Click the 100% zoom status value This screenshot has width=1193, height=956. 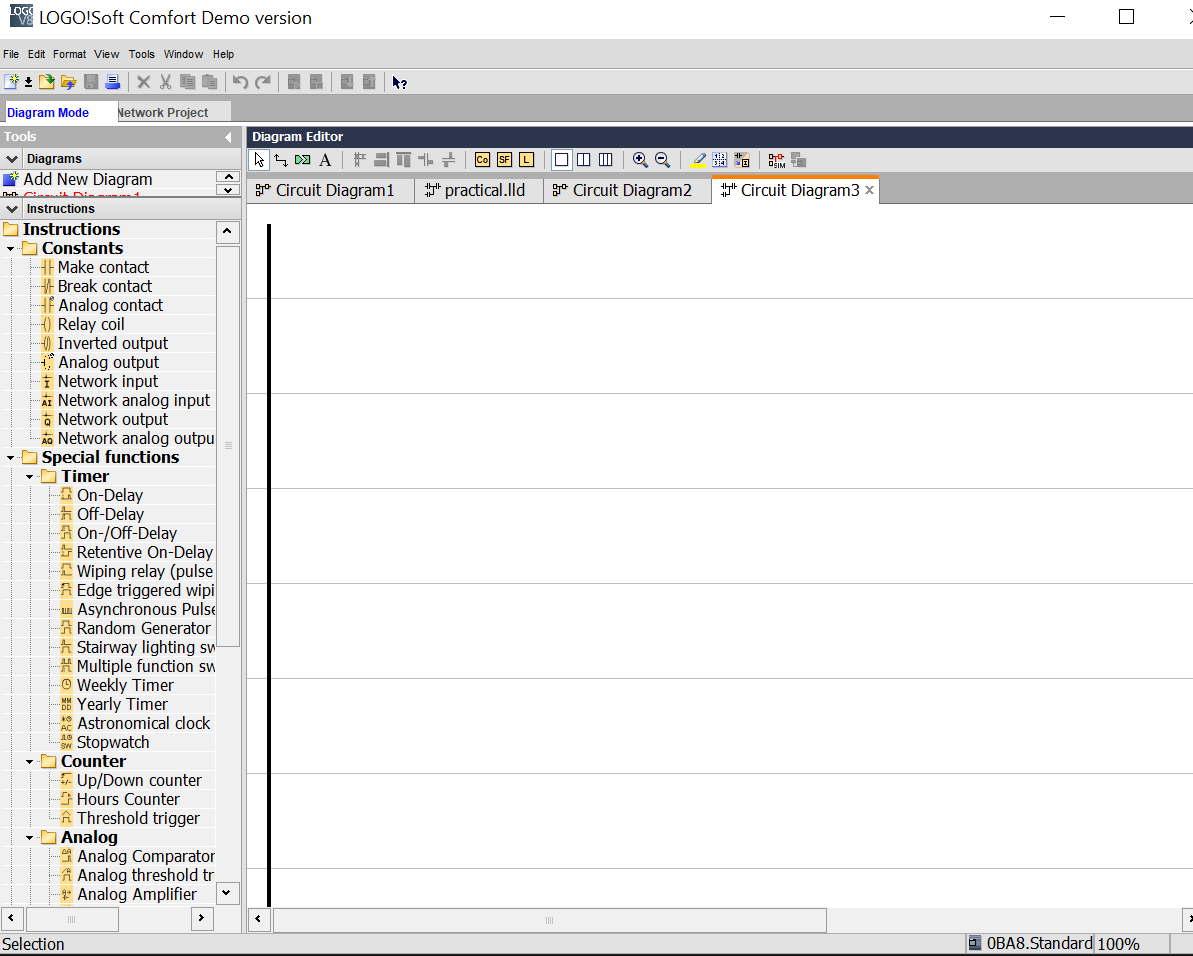click(x=1118, y=944)
